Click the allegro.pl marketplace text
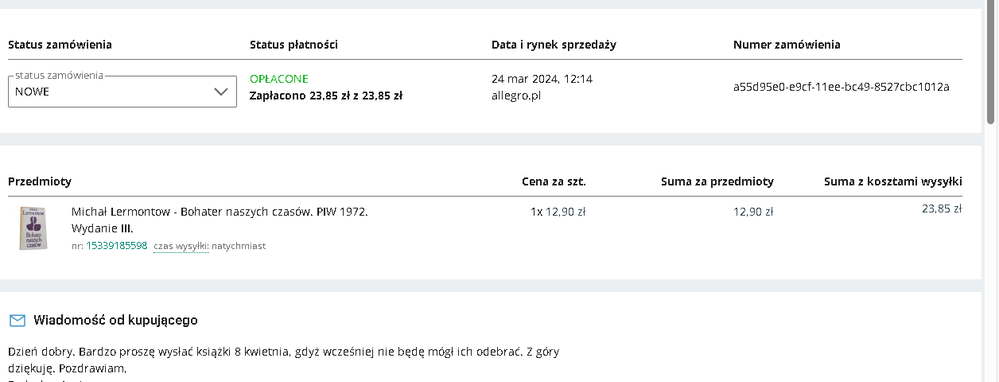Image resolution: width=999 pixels, height=382 pixels. (516, 96)
